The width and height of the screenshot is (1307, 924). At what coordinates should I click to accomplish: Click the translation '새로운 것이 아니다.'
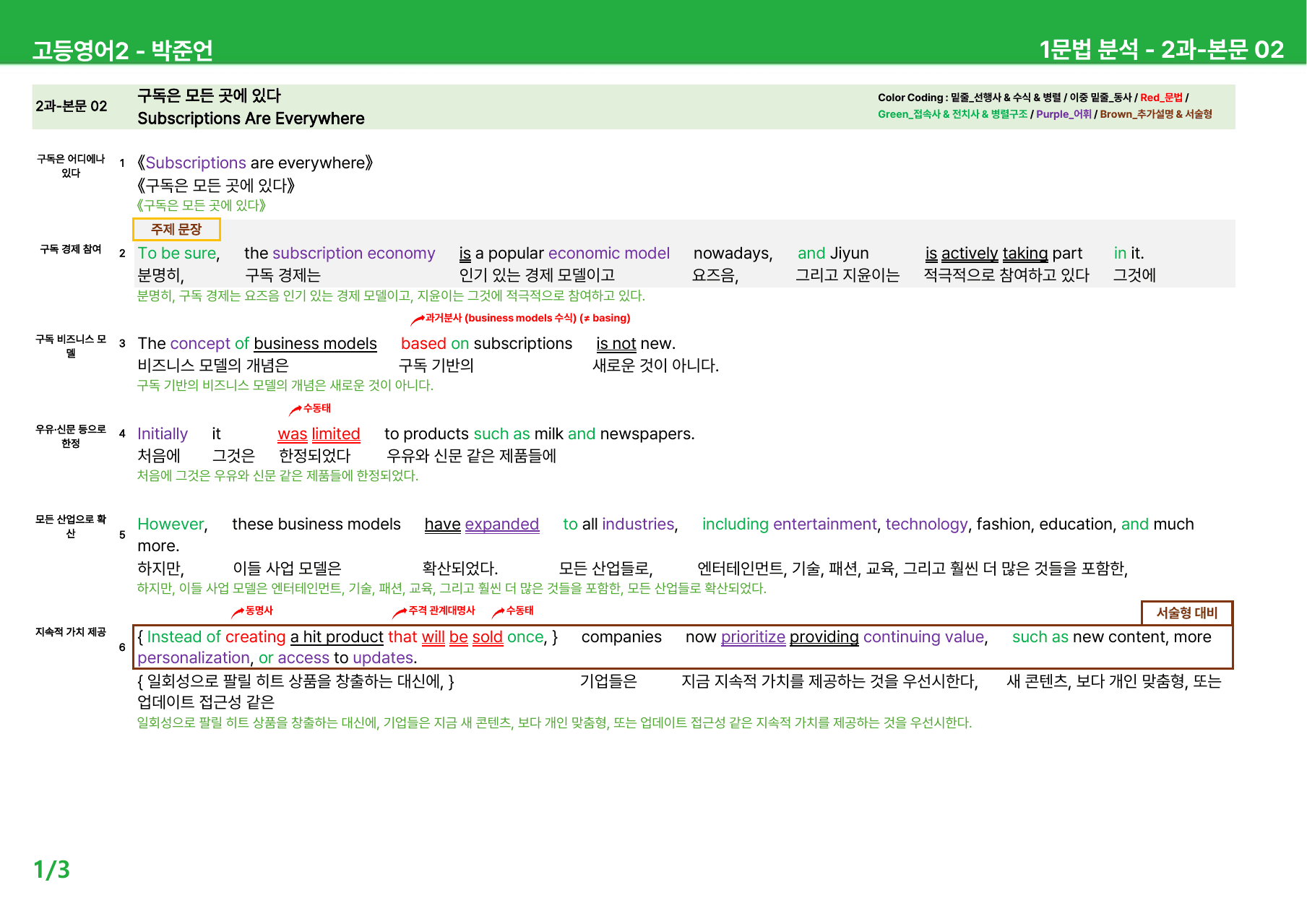click(x=656, y=366)
